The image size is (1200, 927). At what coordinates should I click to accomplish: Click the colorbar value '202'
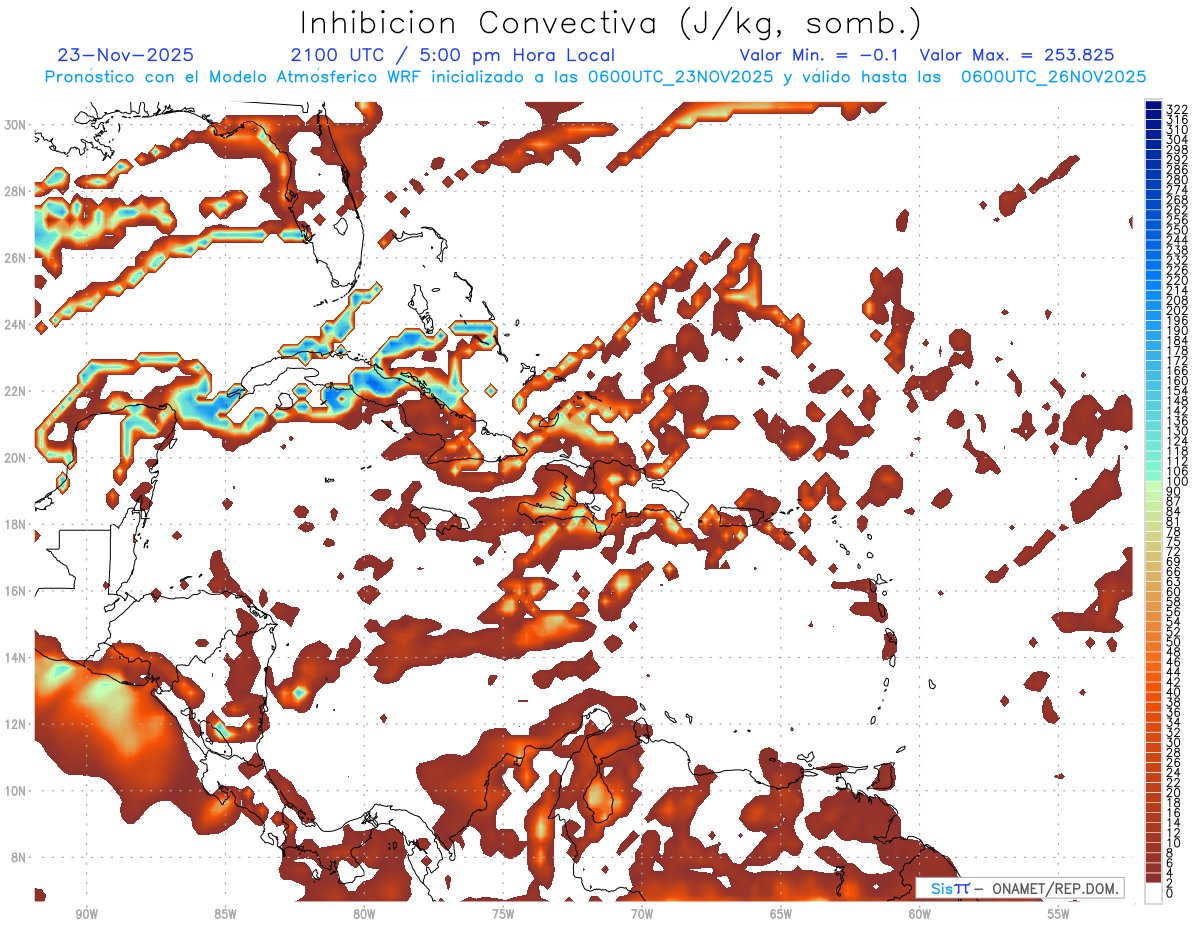1177,311
